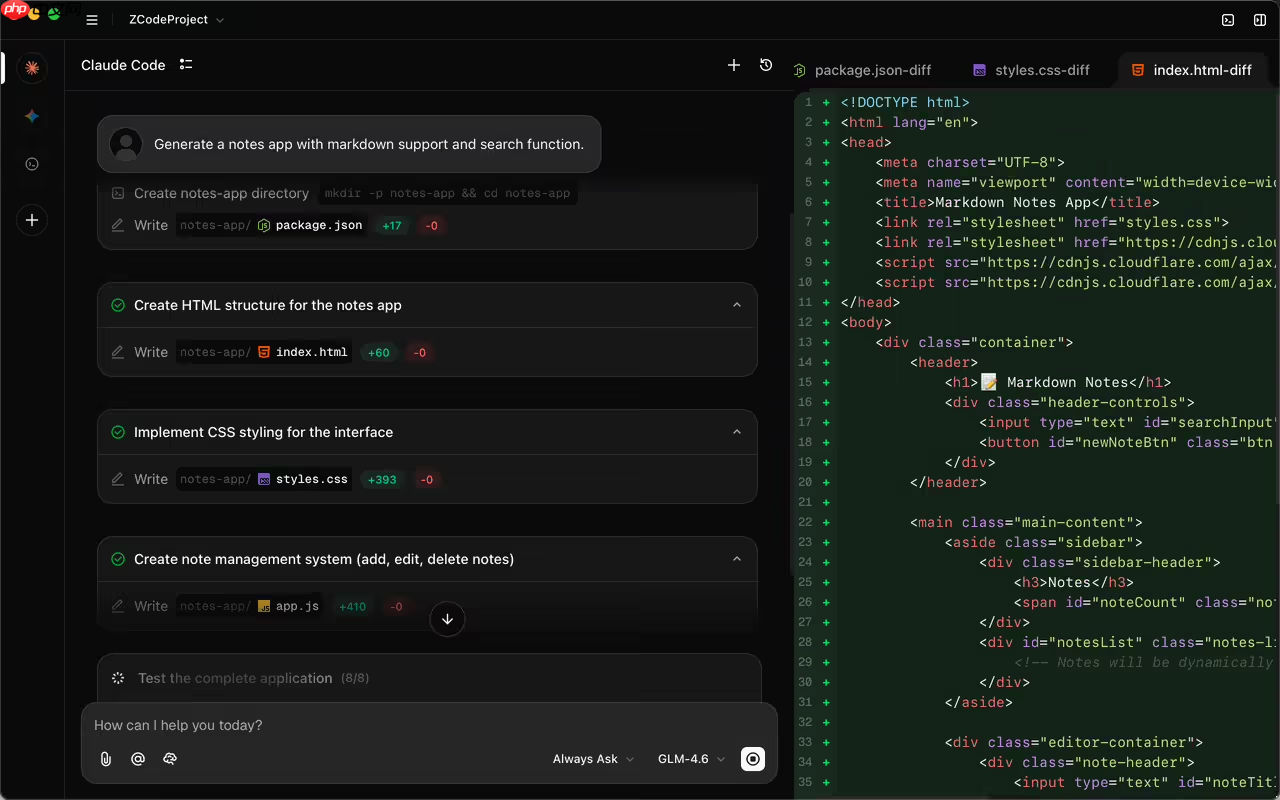
Task: Click the circular send button
Action: [x=752, y=758]
